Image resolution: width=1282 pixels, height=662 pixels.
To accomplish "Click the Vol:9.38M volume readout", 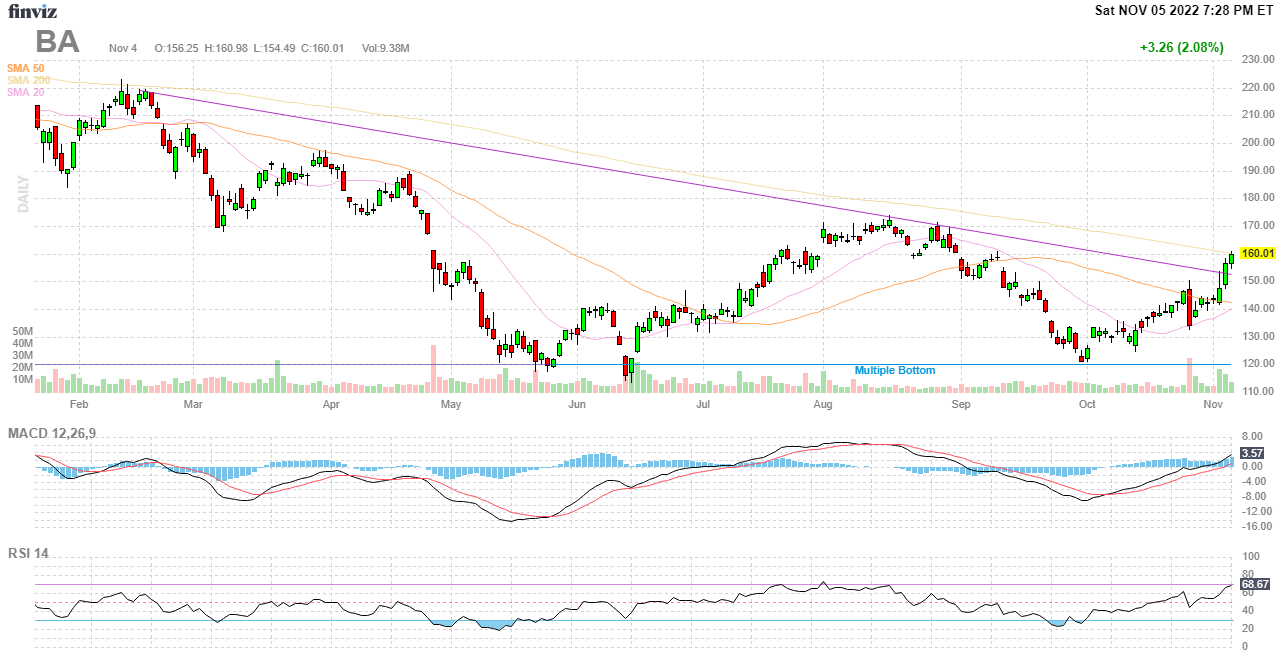I will pos(385,48).
